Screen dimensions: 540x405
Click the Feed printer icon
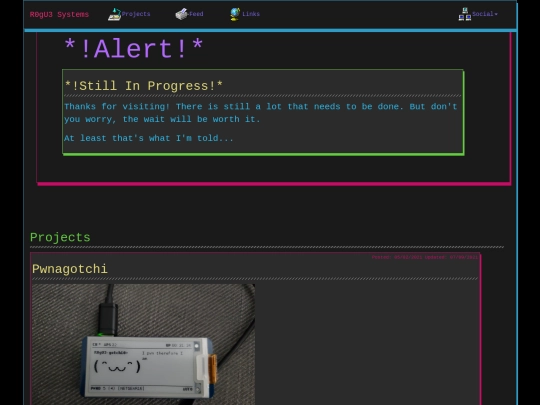(181, 14)
